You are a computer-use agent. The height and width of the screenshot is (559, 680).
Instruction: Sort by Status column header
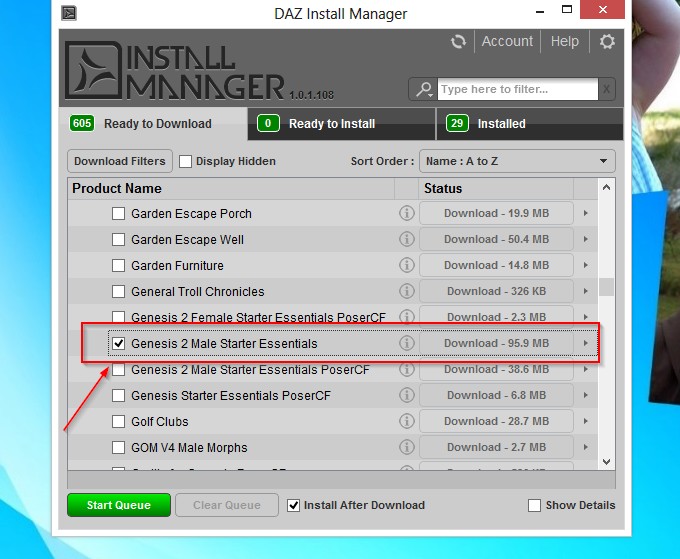(496, 188)
